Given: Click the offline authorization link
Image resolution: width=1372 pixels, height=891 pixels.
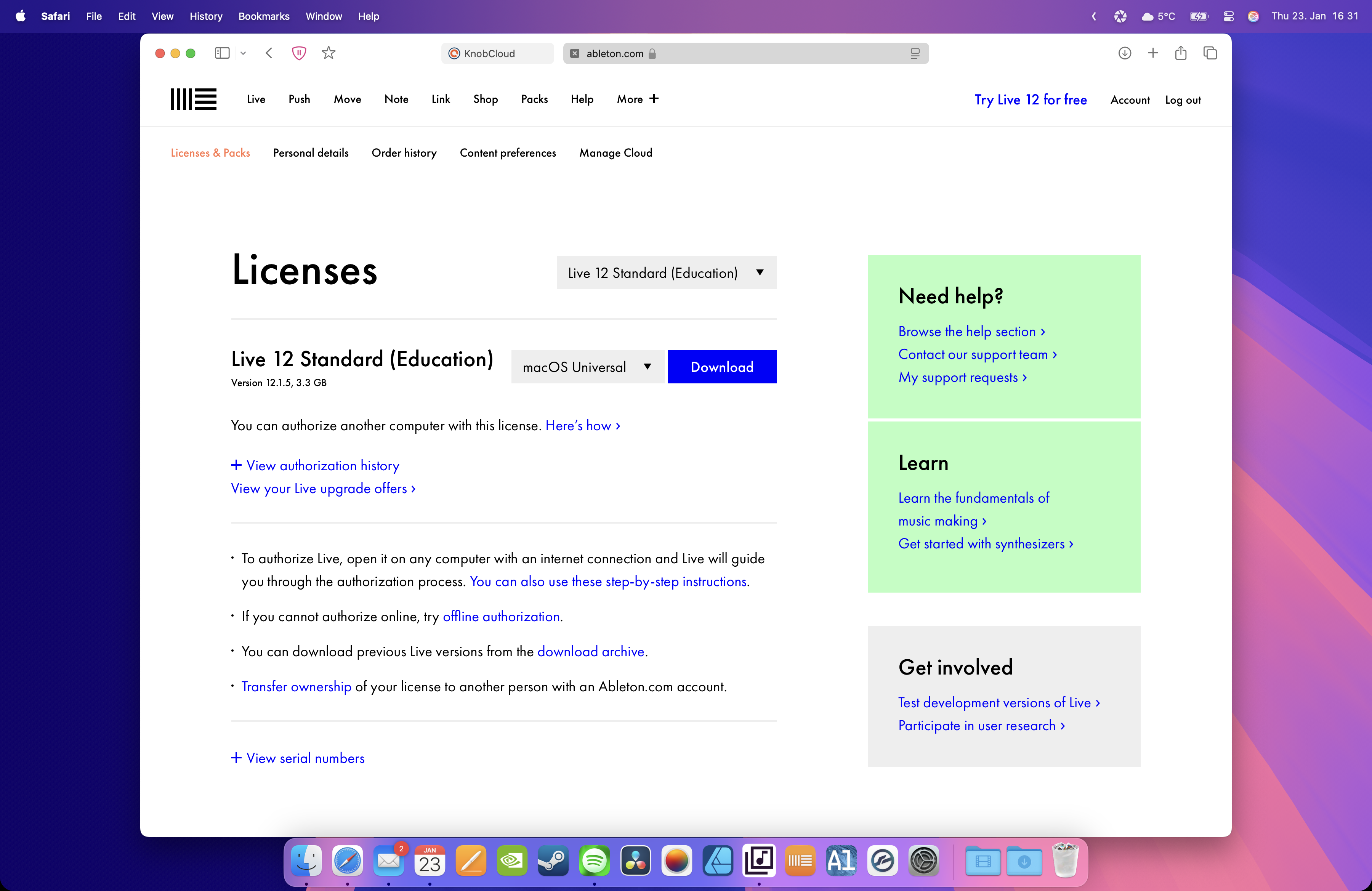Looking at the screenshot, I should [501, 616].
